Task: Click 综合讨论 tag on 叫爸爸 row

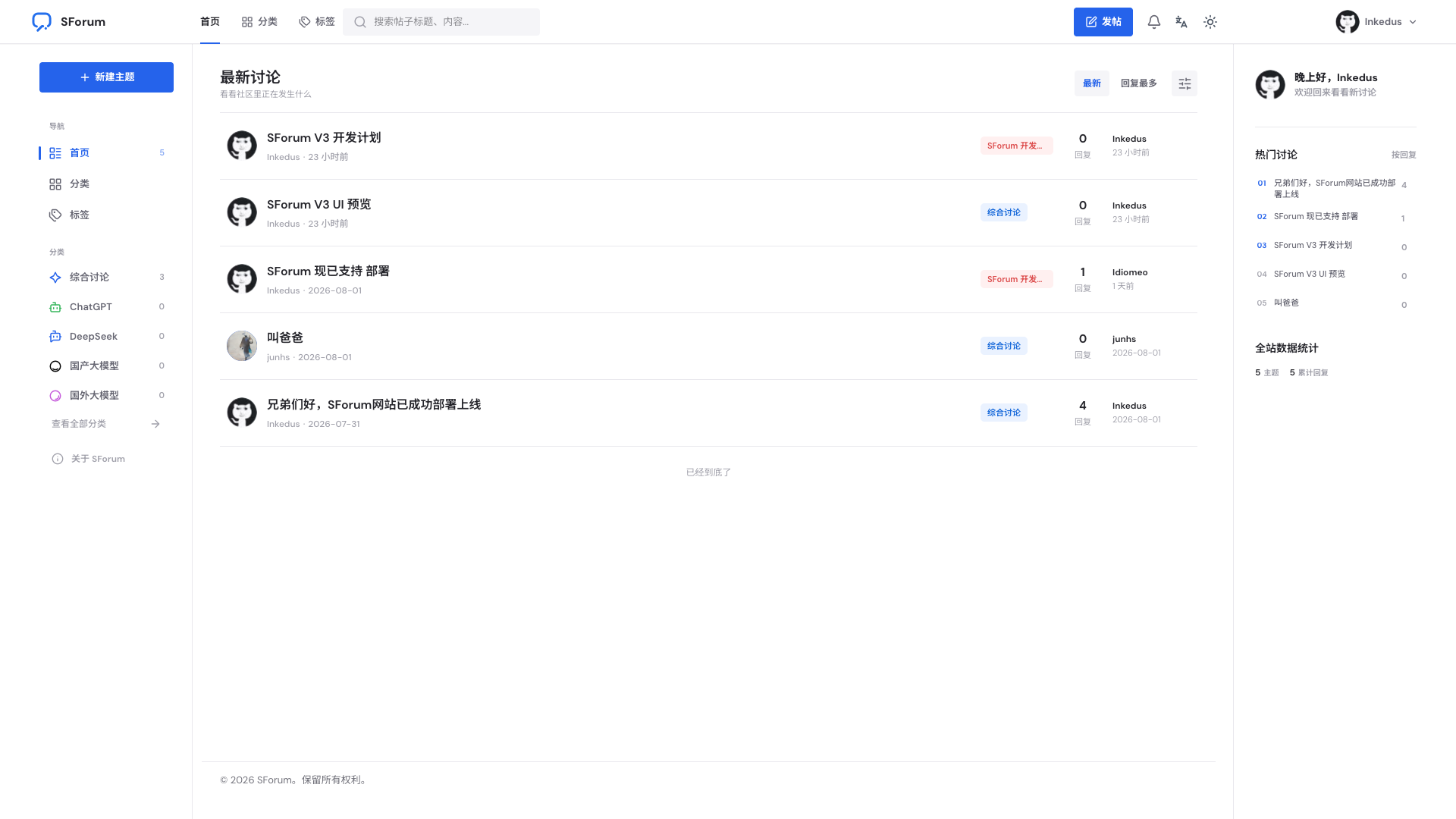Action: pyautogui.click(x=1004, y=346)
